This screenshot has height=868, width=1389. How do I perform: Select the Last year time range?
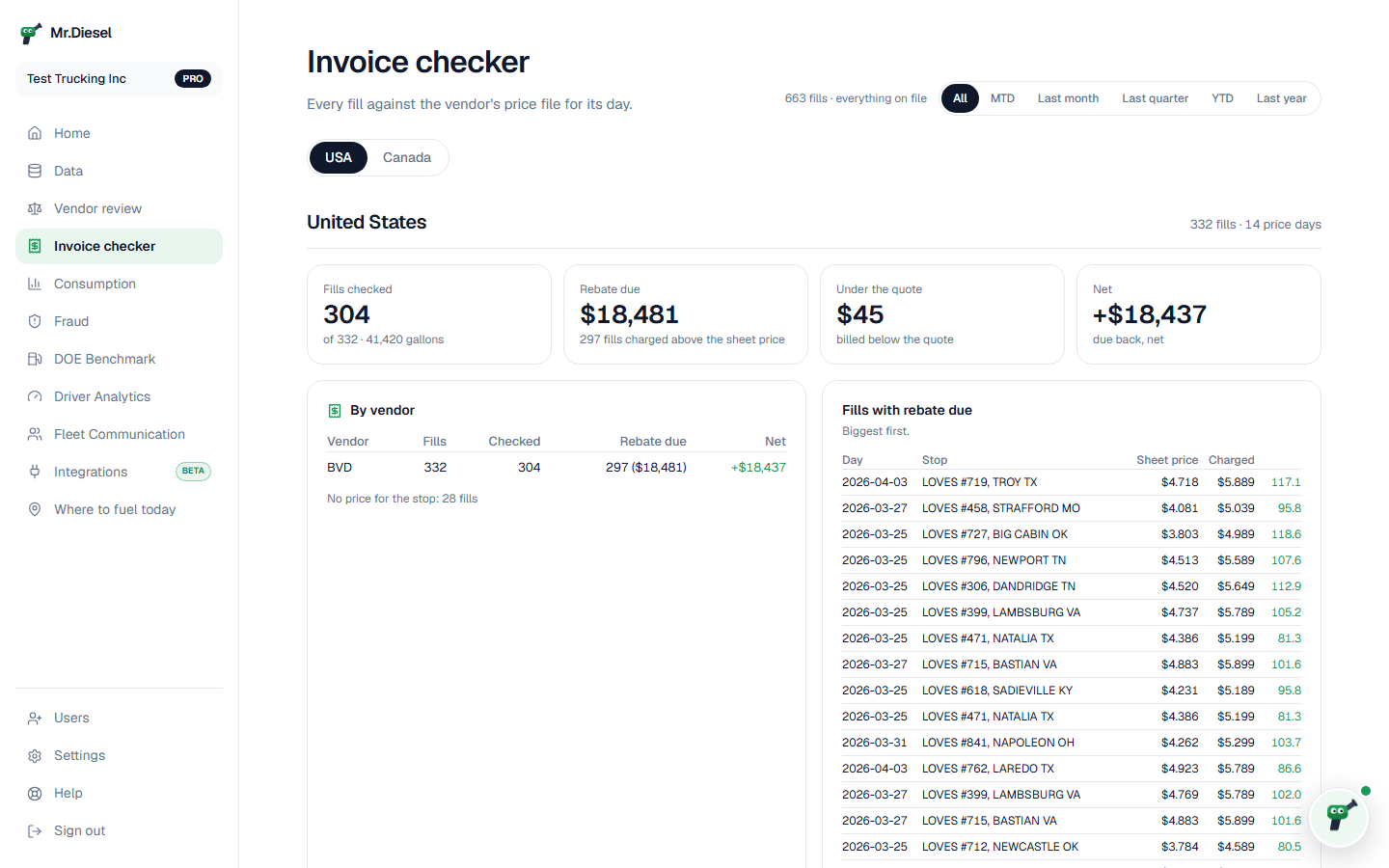(x=1281, y=98)
